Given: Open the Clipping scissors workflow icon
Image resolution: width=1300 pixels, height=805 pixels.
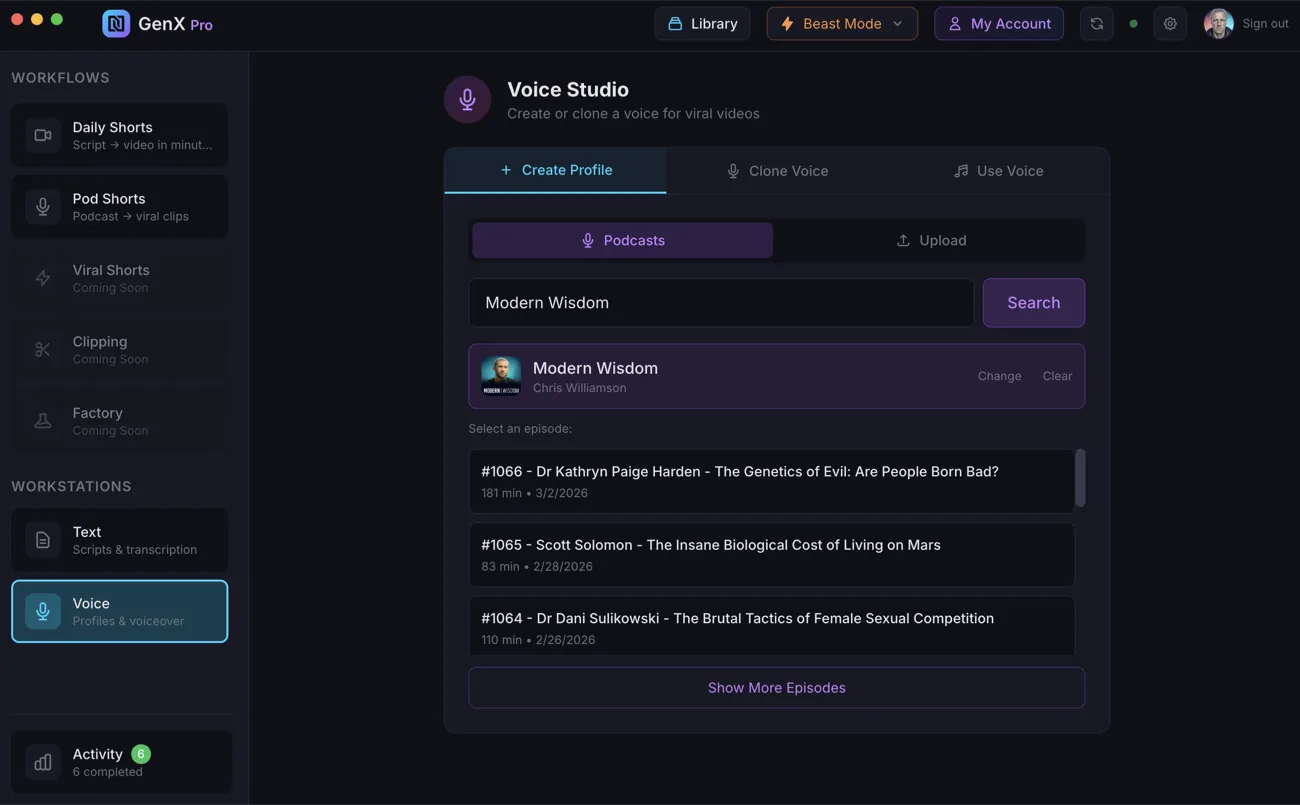Looking at the screenshot, I should pos(42,349).
